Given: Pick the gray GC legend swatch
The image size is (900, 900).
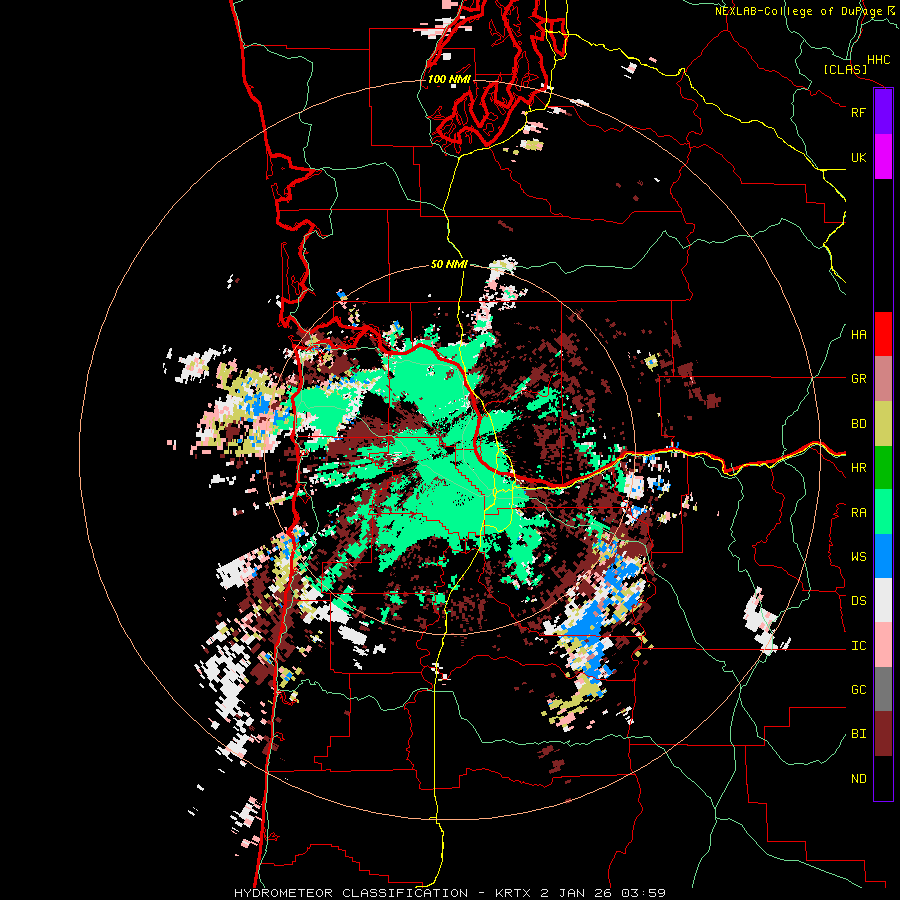Looking at the screenshot, I should point(883,689).
